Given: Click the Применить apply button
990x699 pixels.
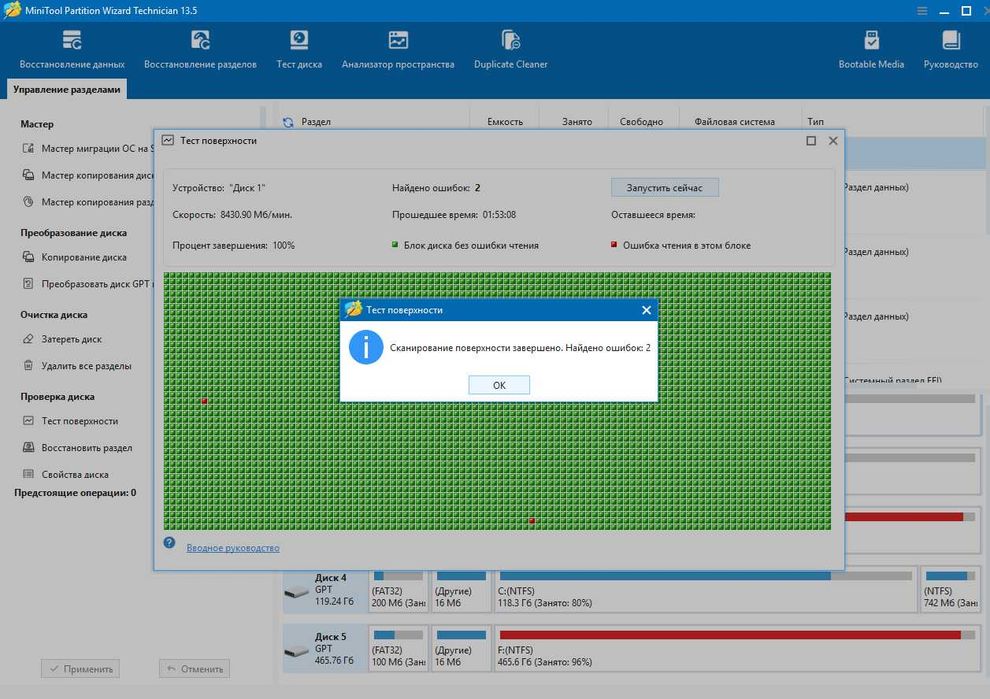Looking at the screenshot, I should (80, 669).
